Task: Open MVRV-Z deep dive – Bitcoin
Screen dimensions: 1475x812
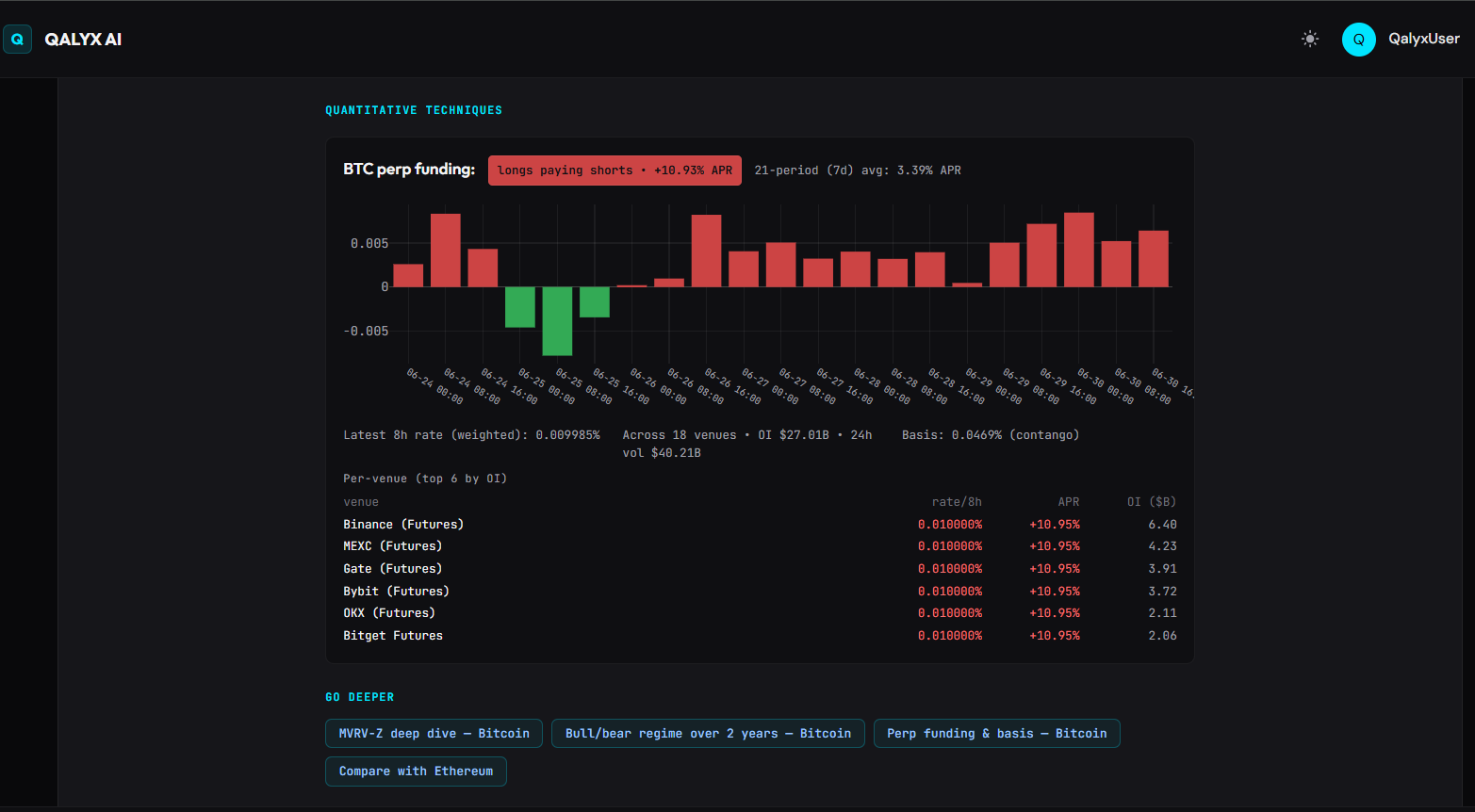Action: (x=434, y=733)
